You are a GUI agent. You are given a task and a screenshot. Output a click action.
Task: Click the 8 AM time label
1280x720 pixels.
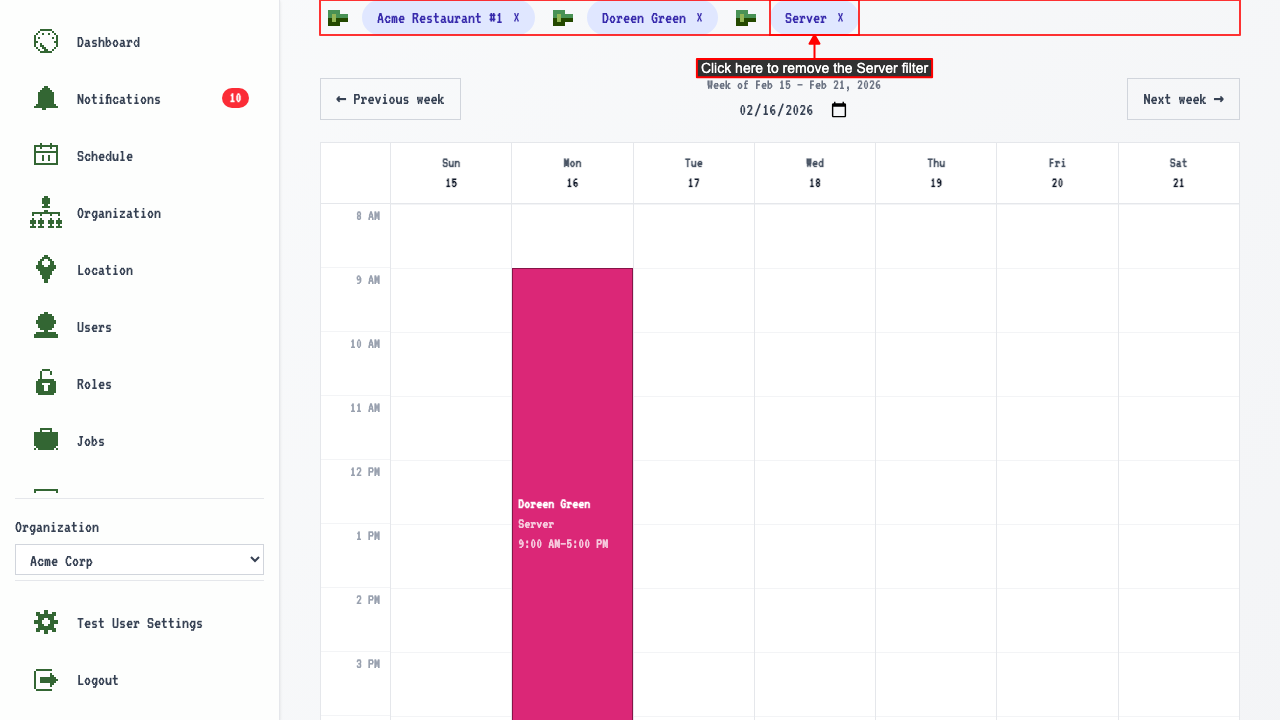click(x=368, y=216)
